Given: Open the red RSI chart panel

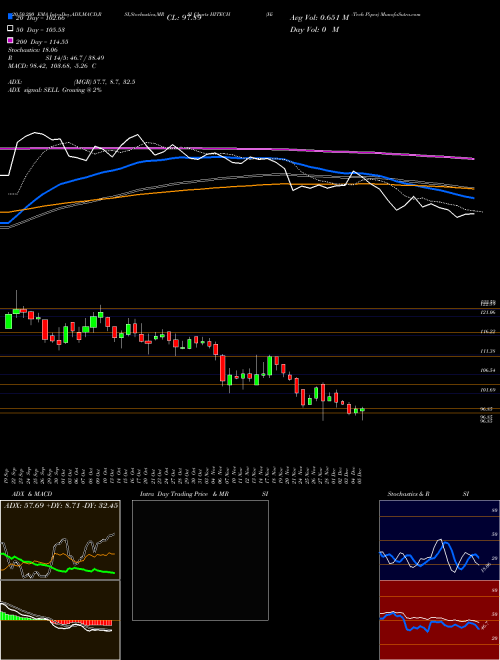Looking at the screenshot, I should point(439,620).
